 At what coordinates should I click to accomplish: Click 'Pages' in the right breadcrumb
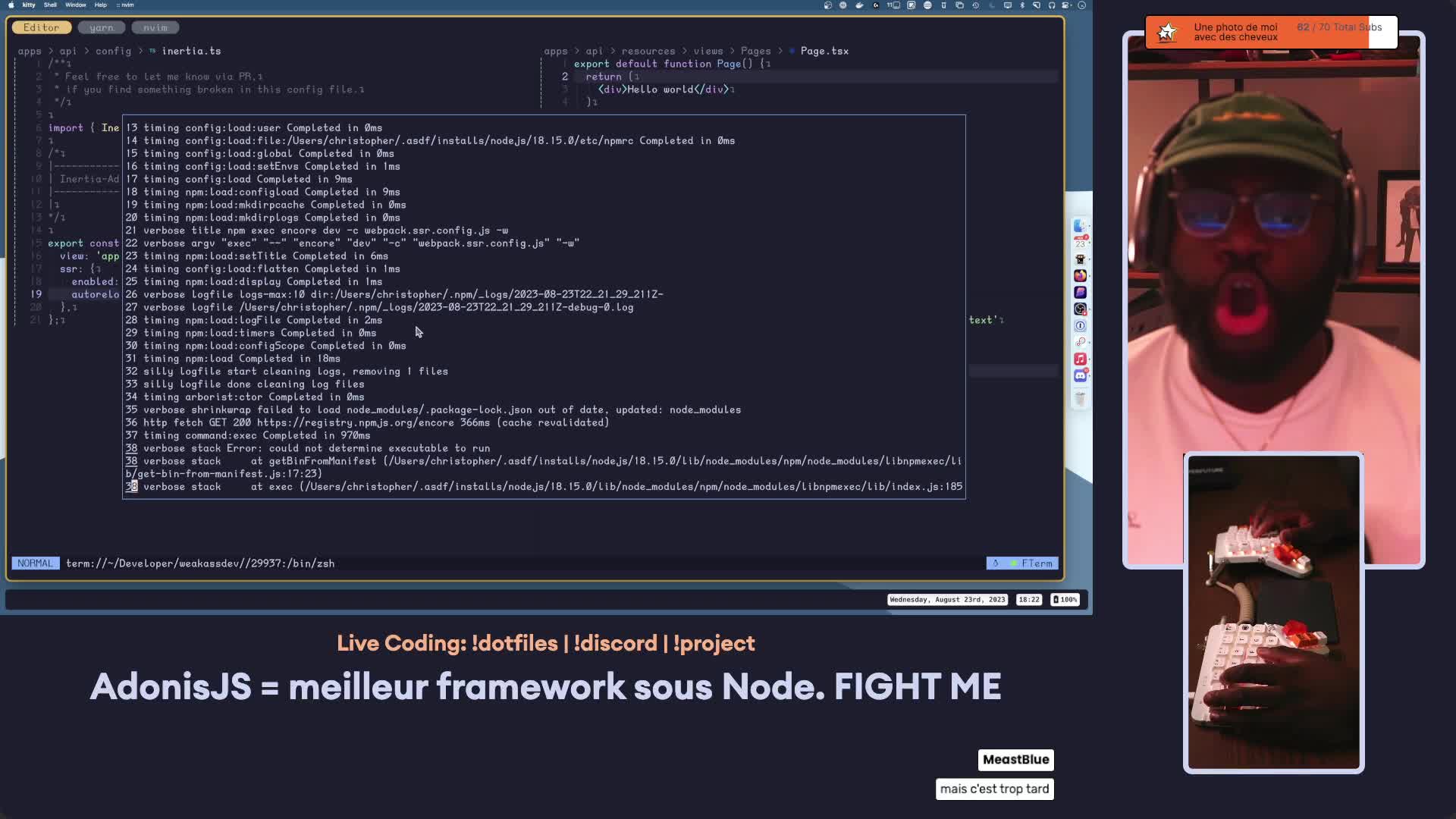tap(755, 51)
